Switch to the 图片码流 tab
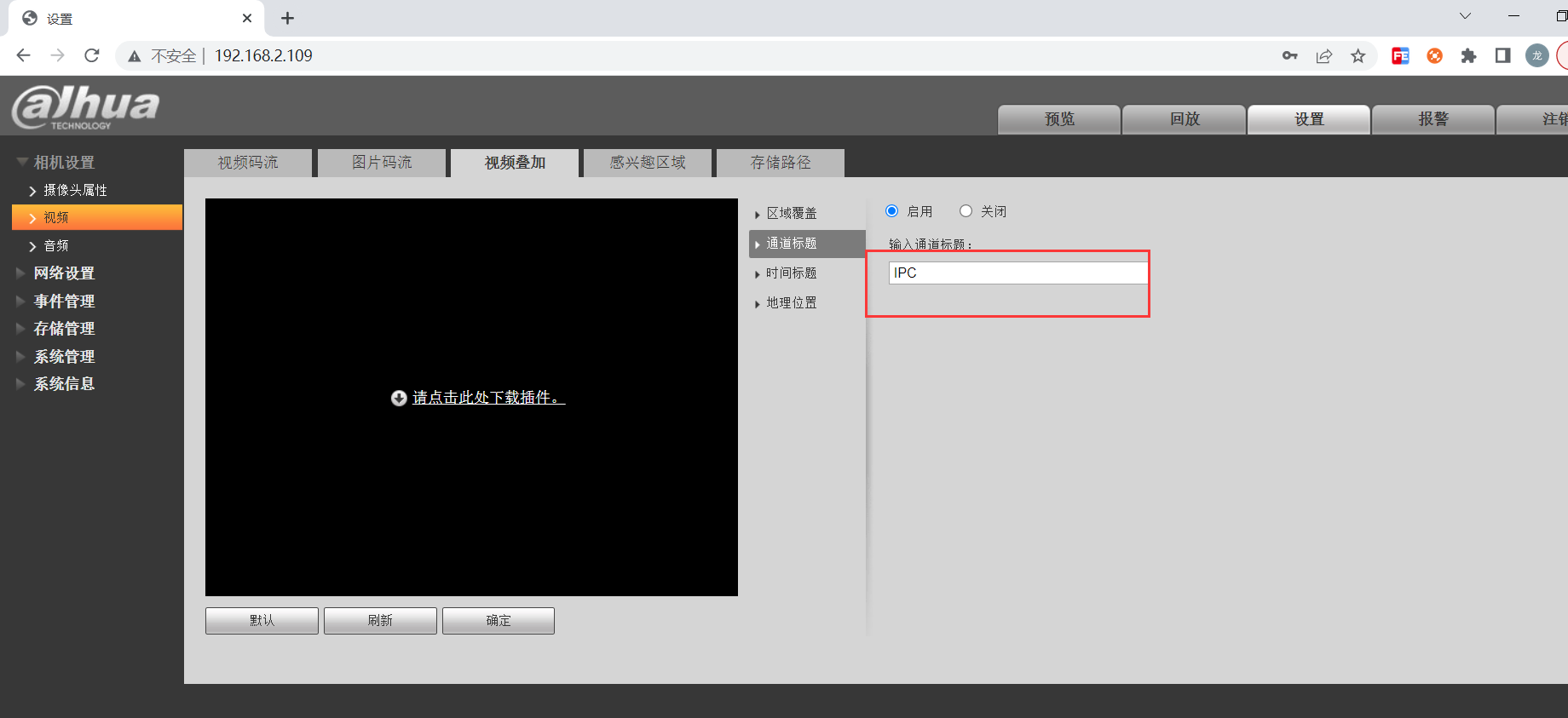This screenshot has height=718, width=1568. pos(382,163)
